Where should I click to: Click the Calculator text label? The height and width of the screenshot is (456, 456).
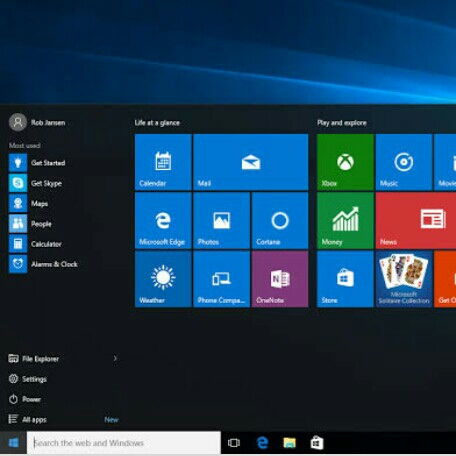point(46,244)
